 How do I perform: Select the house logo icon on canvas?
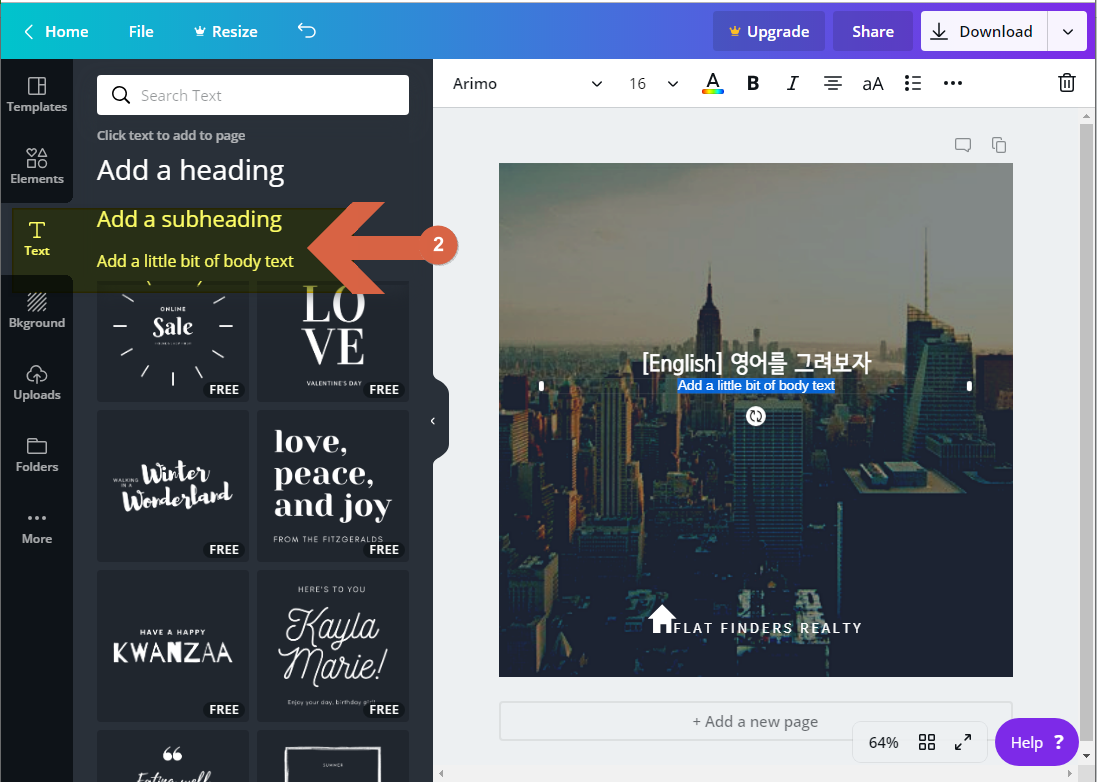coord(661,620)
